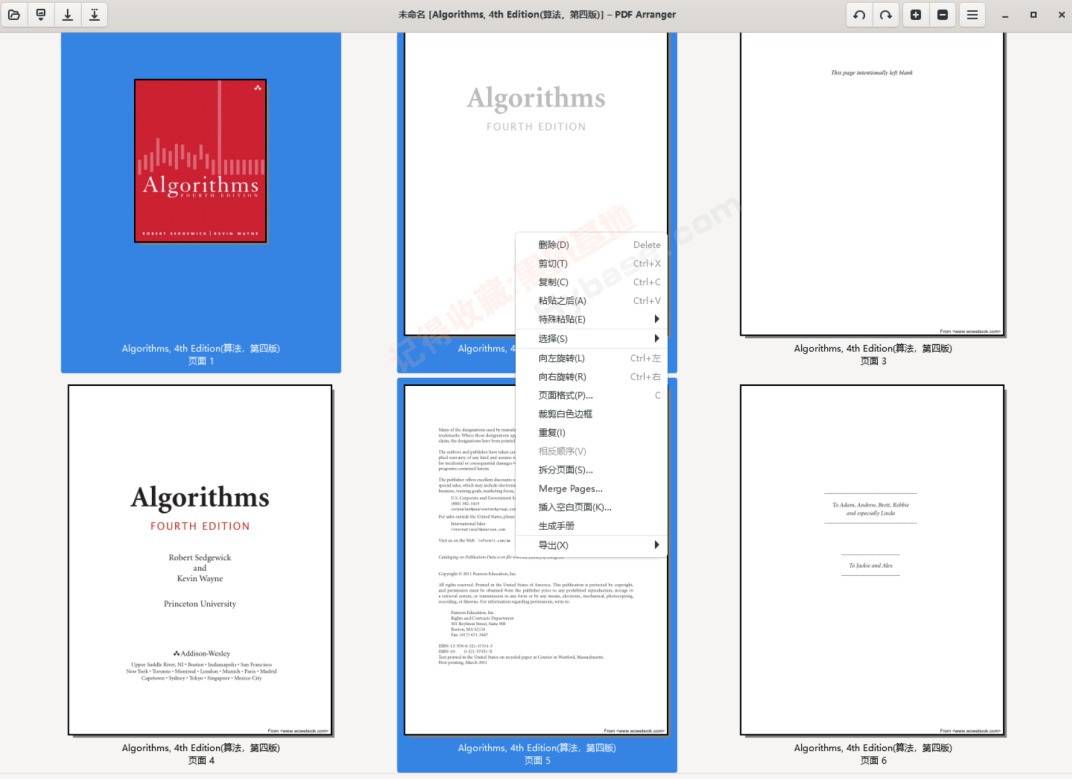The image size is (1072, 779).
Task: Click the 页面 1 label text
Action: [x=201, y=361]
